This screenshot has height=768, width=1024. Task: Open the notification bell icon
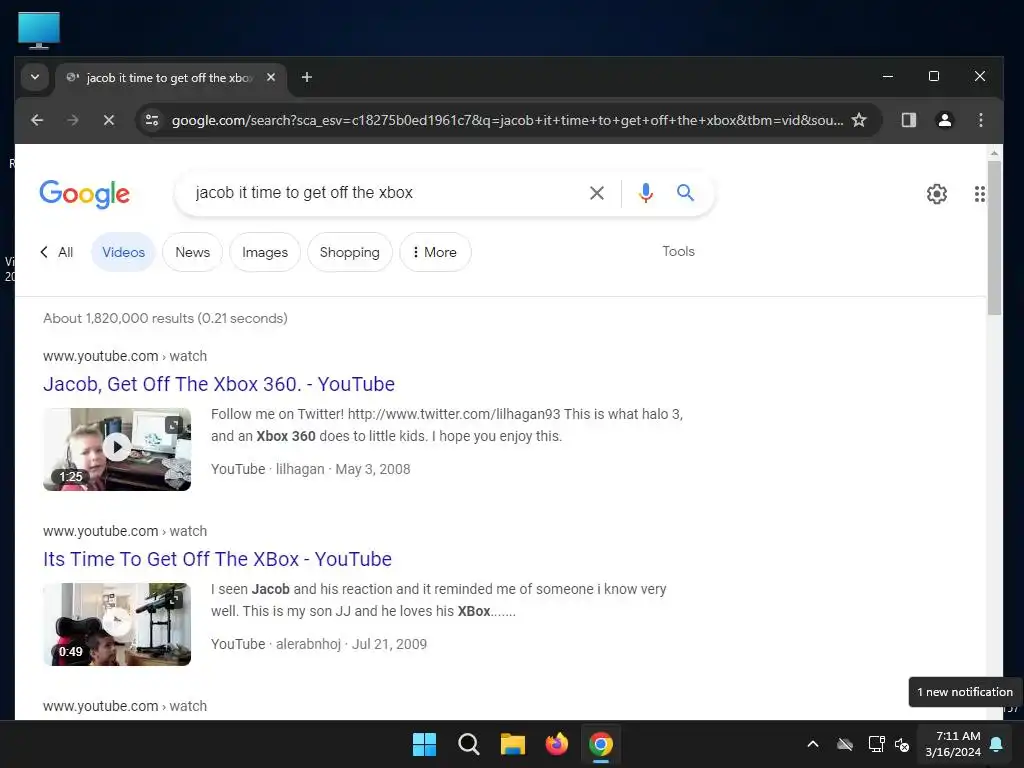(x=997, y=744)
